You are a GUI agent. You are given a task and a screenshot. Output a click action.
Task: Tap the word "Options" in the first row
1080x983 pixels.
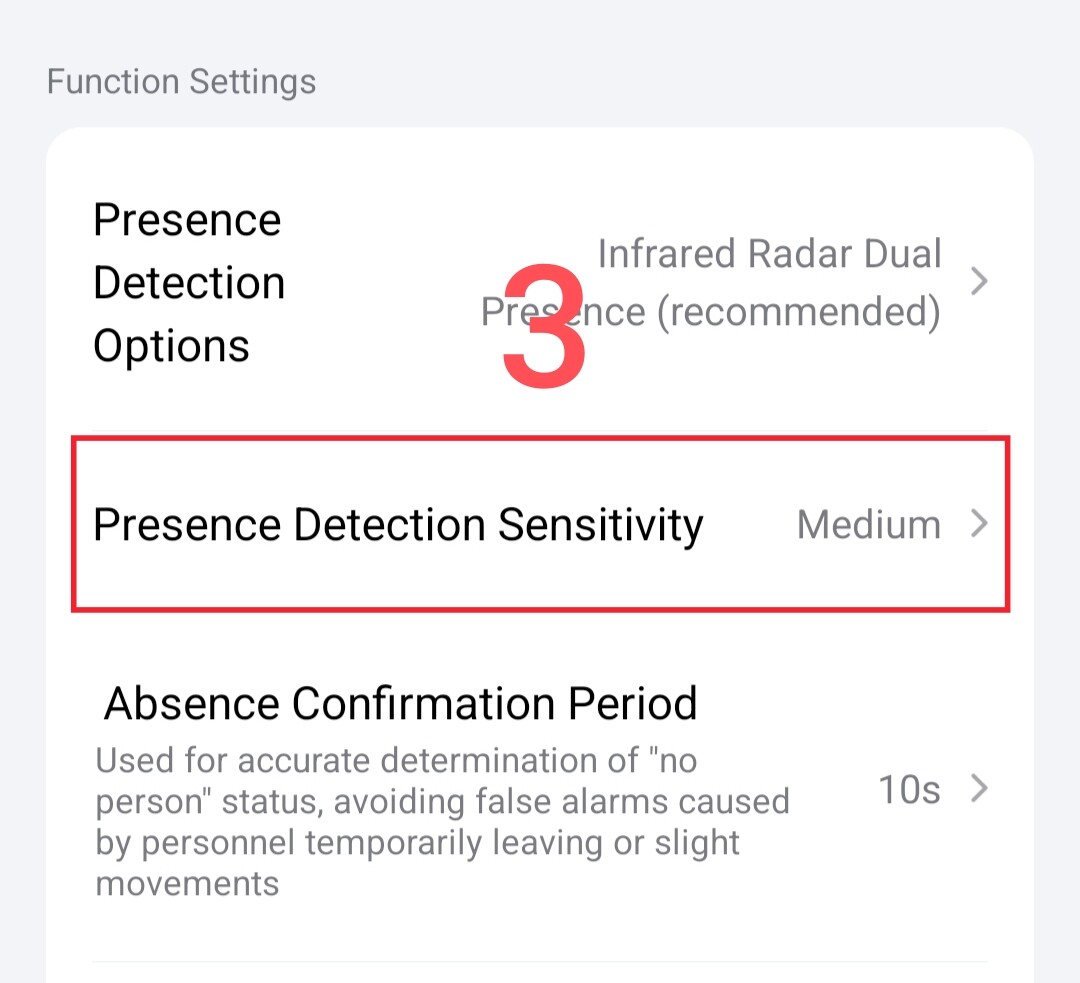coord(171,346)
